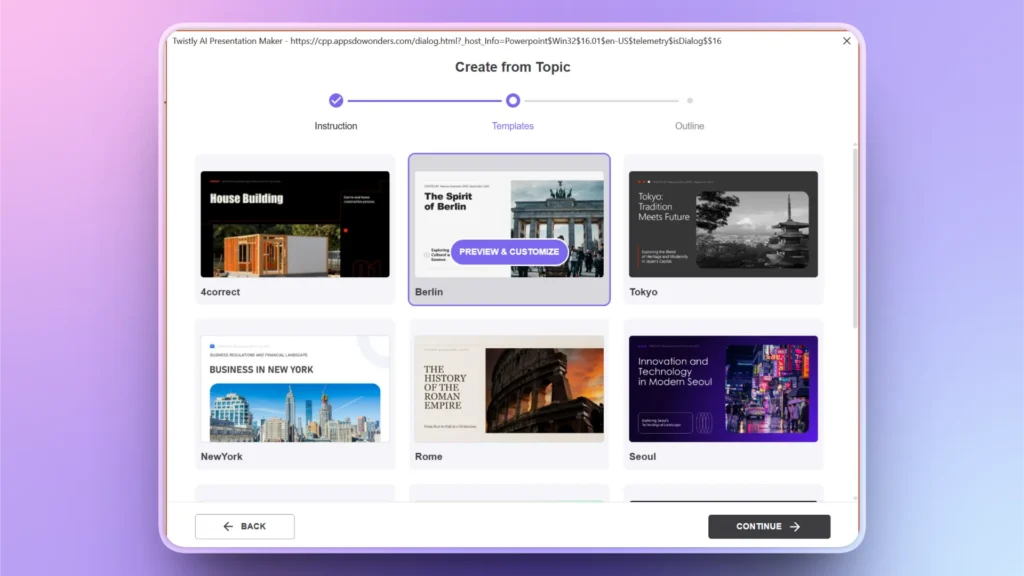The image size is (1024, 576).
Task: Click the completed Instruction step checkmark
Action: coord(336,101)
